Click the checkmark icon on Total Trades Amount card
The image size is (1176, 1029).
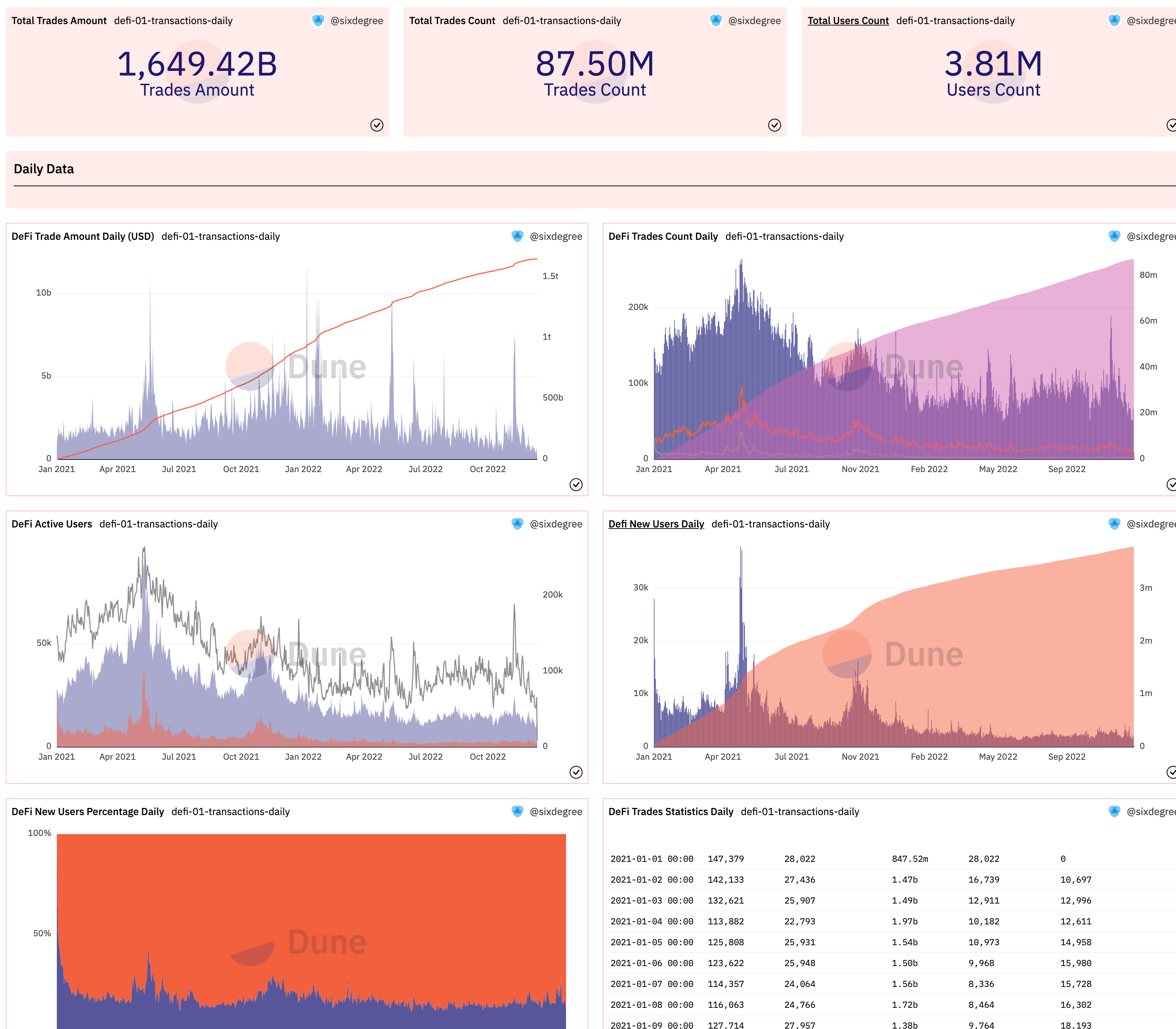(x=377, y=125)
